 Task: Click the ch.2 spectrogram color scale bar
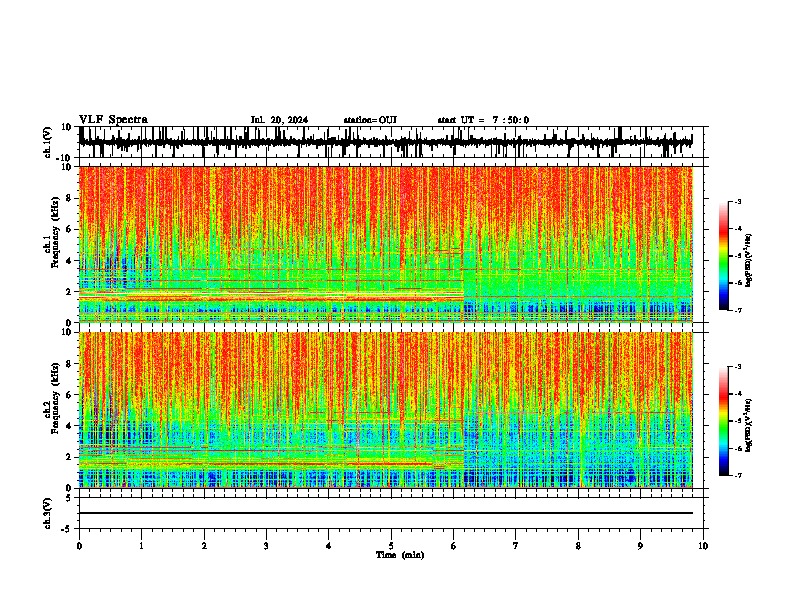click(x=724, y=421)
